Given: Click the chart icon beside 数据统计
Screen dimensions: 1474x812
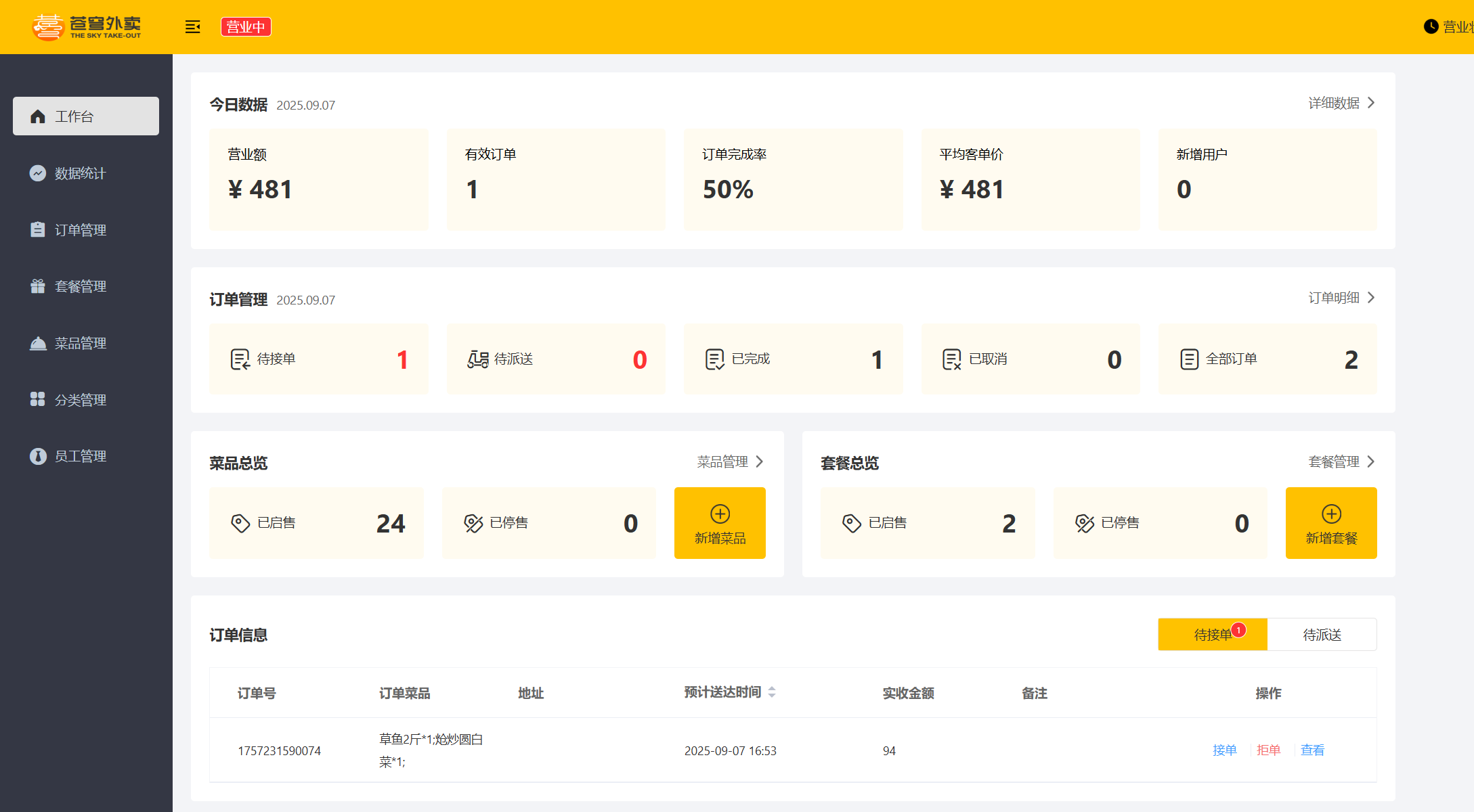Looking at the screenshot, I should (38, 173).
